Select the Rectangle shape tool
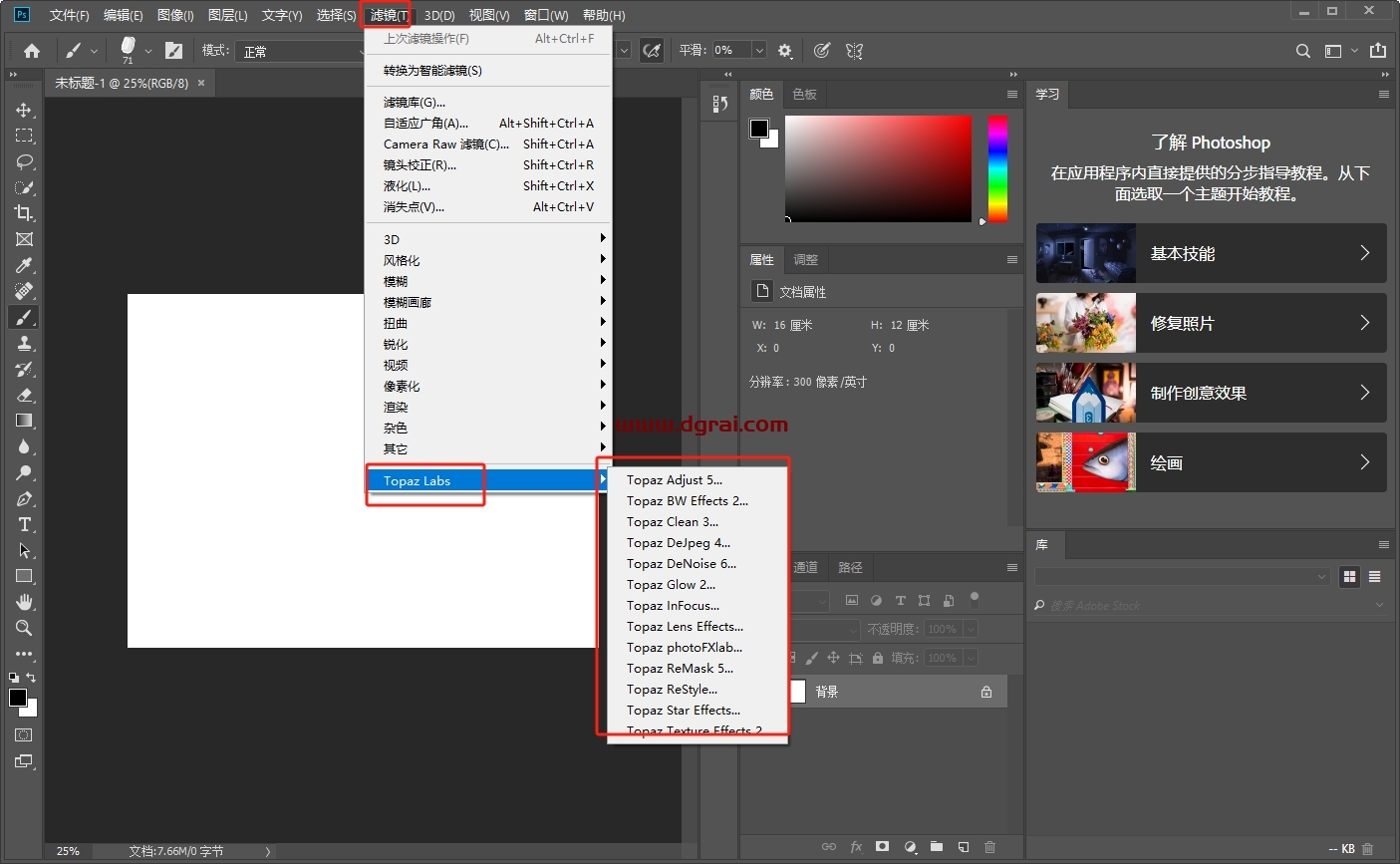Image resolution: width=1400 pixels, height=864 pixels. (x=24, y=576)
